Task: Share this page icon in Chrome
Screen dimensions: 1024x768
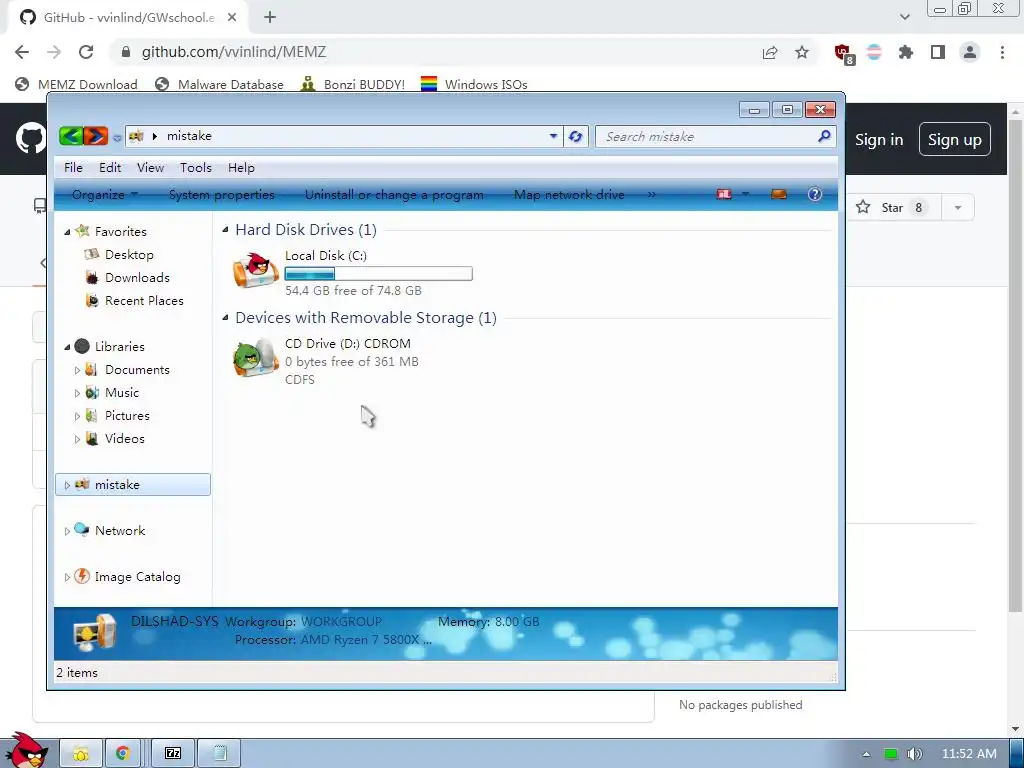Action: tap(770, 52)
